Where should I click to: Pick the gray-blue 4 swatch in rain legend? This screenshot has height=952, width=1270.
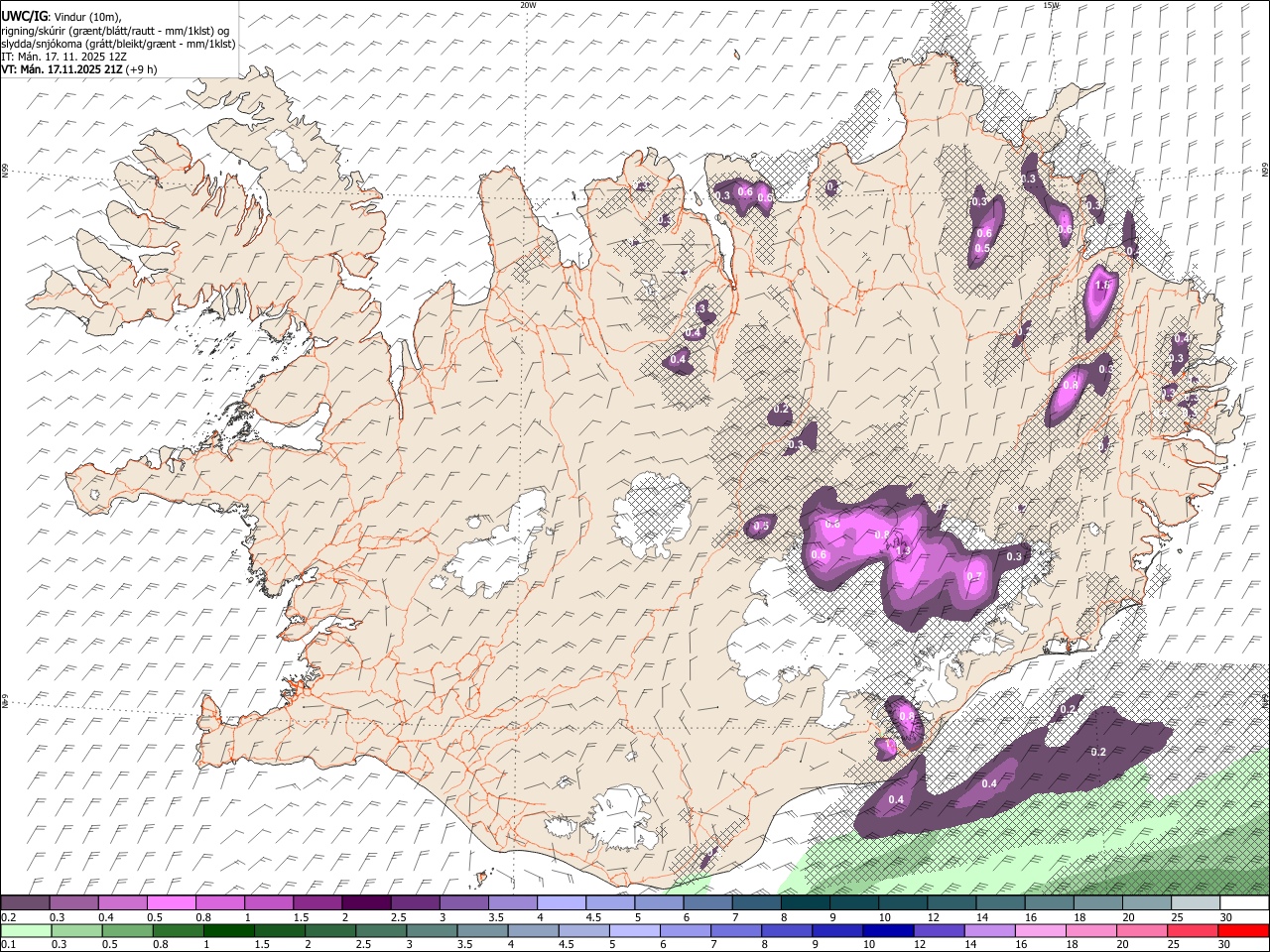(533, 930)
